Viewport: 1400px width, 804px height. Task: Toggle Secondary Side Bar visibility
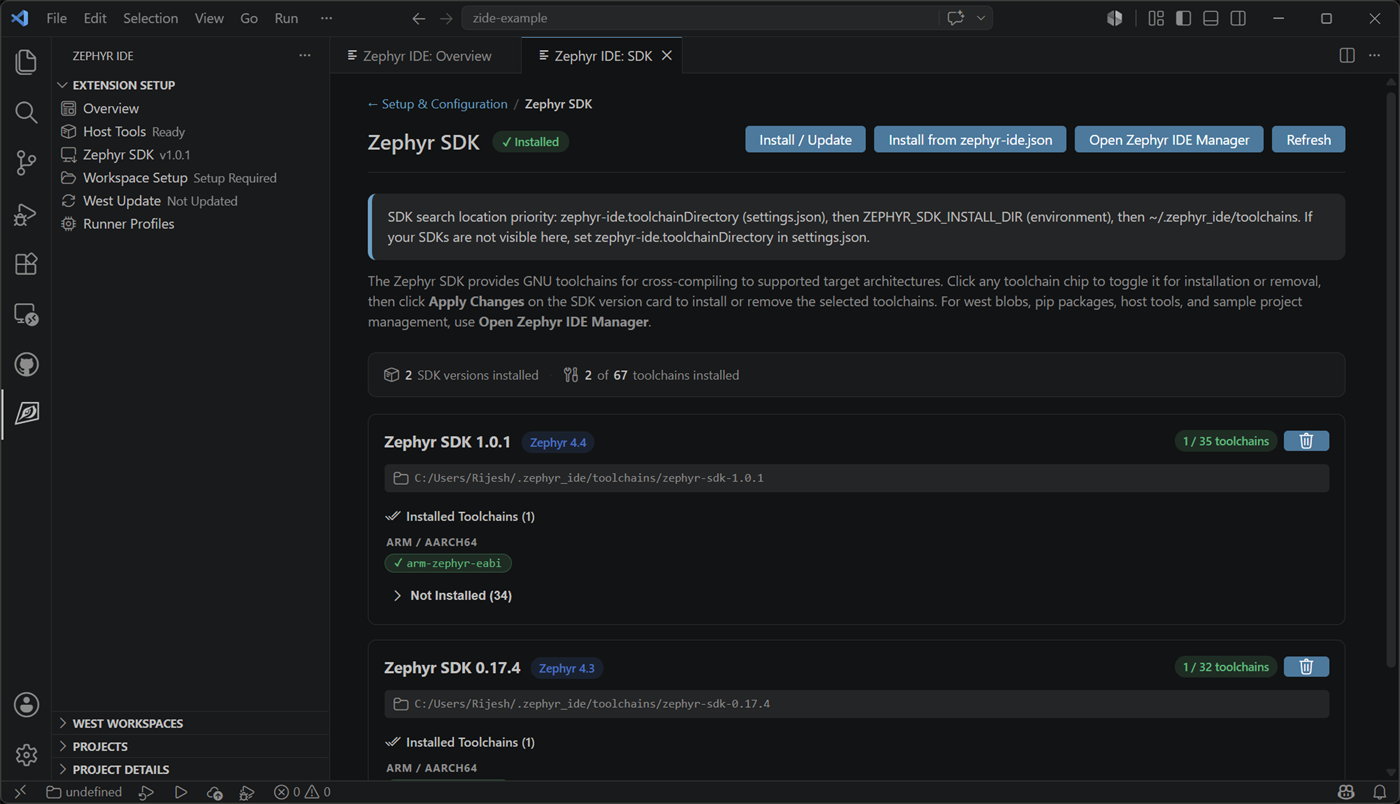click(1238, 18)
